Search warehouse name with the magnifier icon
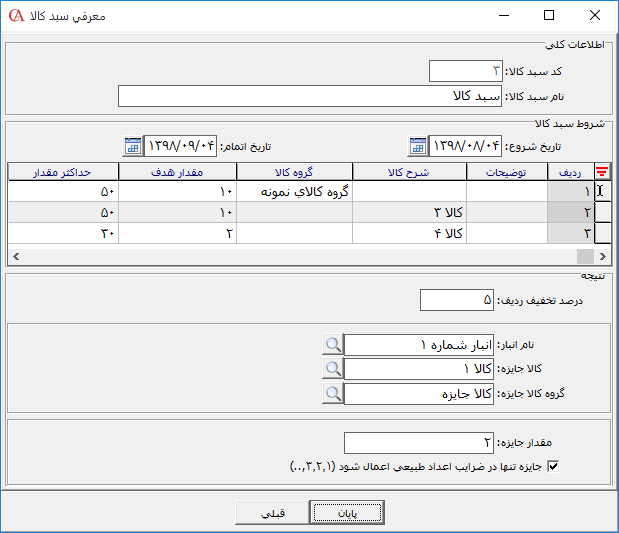Viewport: 619px width, 533px height. coord(333,345)
